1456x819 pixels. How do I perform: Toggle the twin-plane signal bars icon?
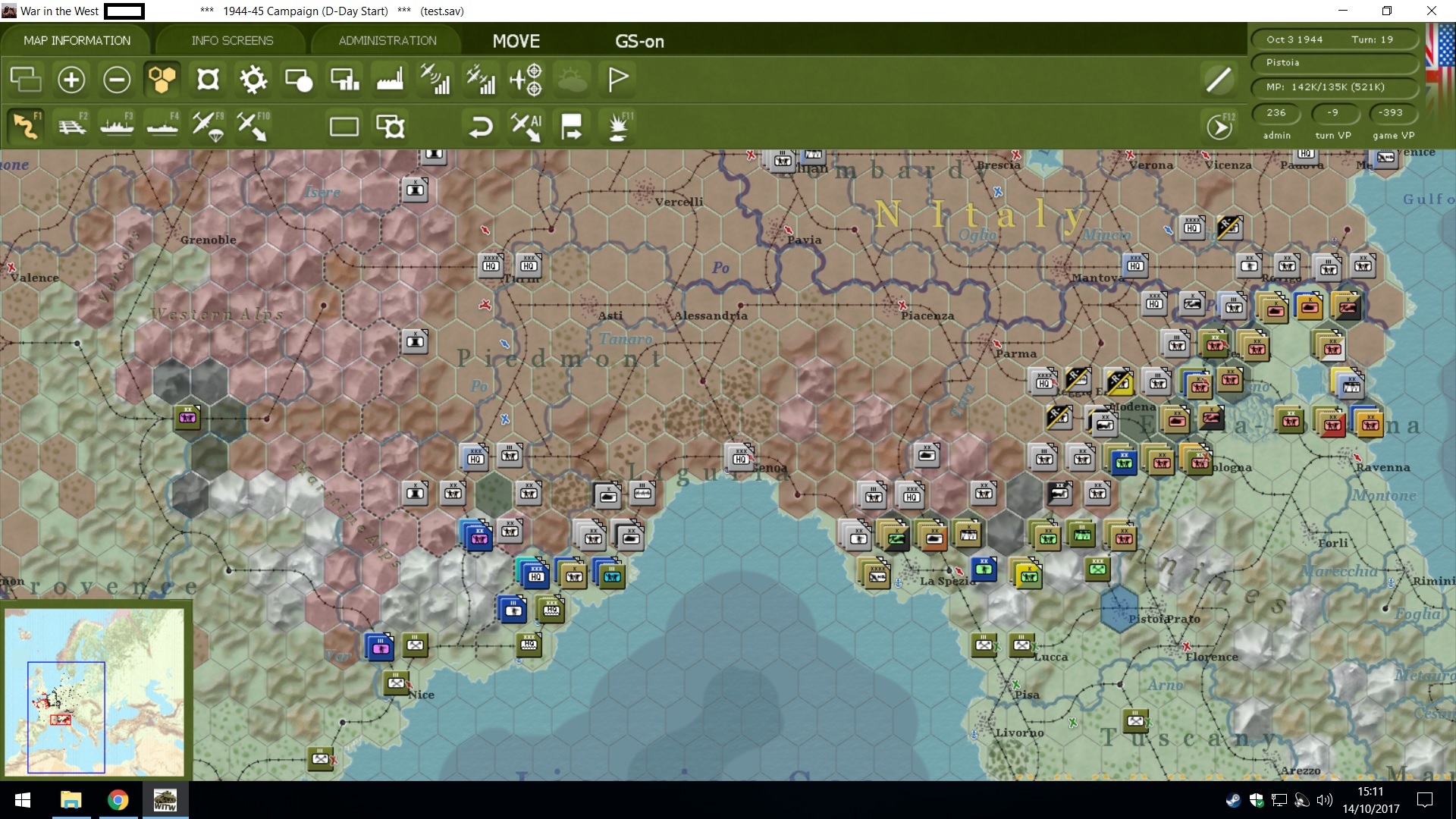[x=481, y=79]
